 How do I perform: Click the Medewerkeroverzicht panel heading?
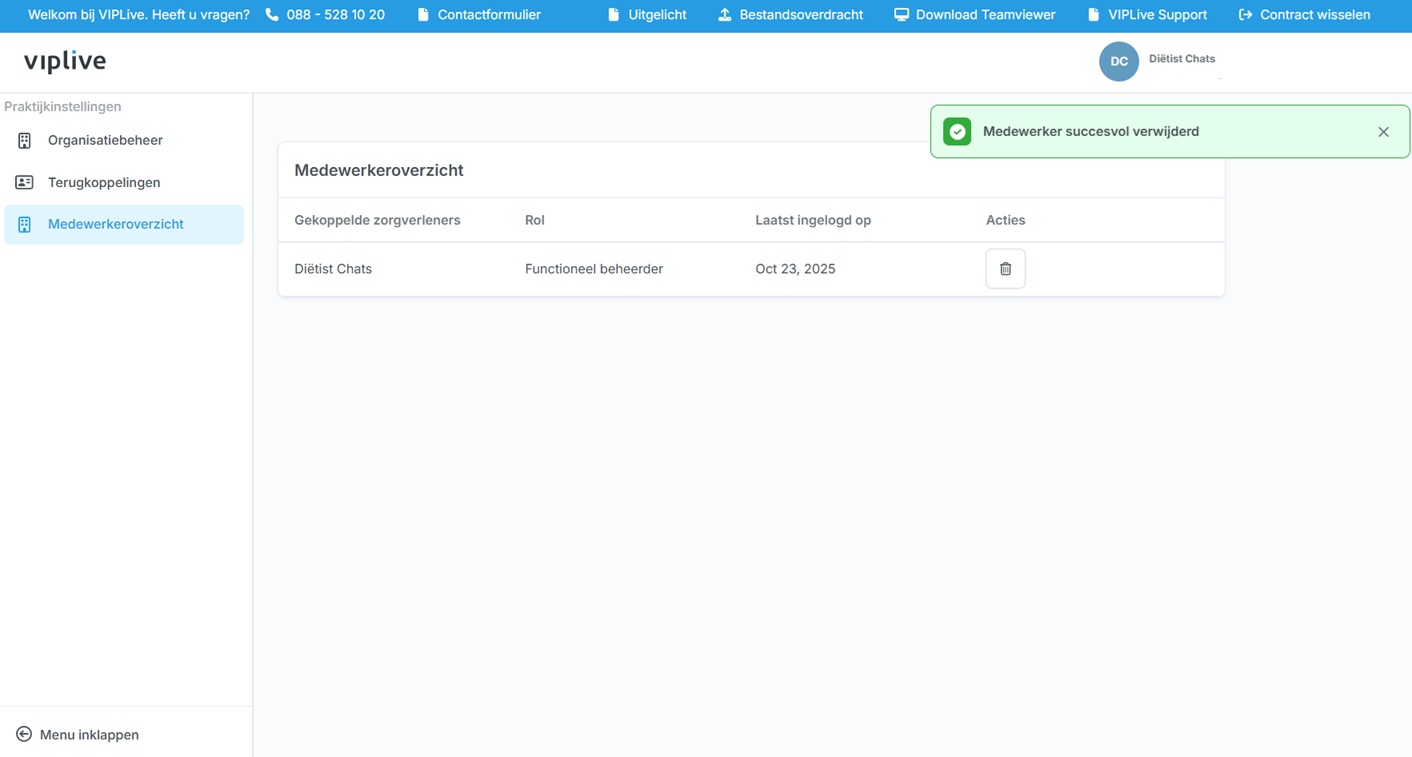[x=379, y=170]
